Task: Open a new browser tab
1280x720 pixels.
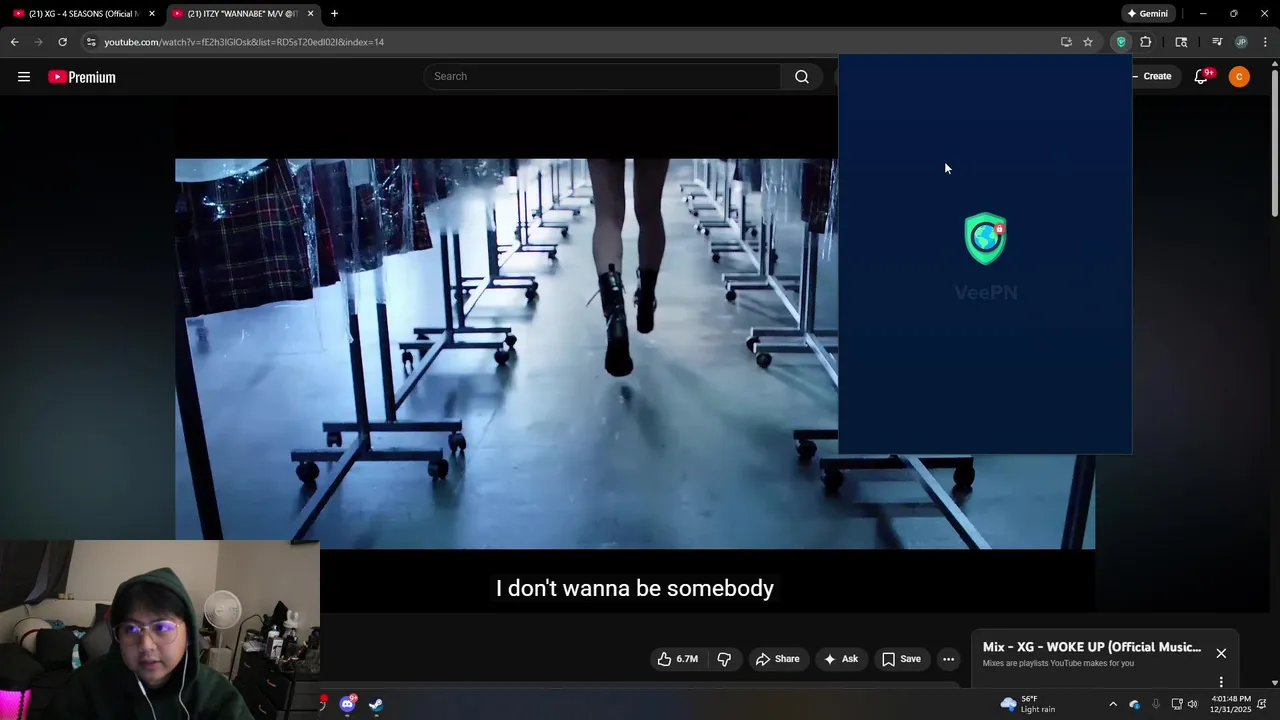Action: (334, 14)
